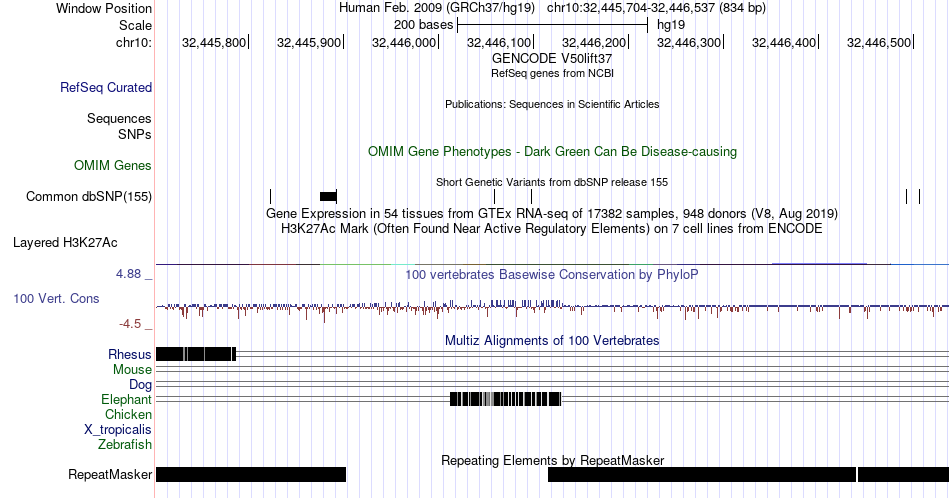Click the GTEx Gene Expression track title
The width and height of the screenshot is (950, 498).
[552, 213]
